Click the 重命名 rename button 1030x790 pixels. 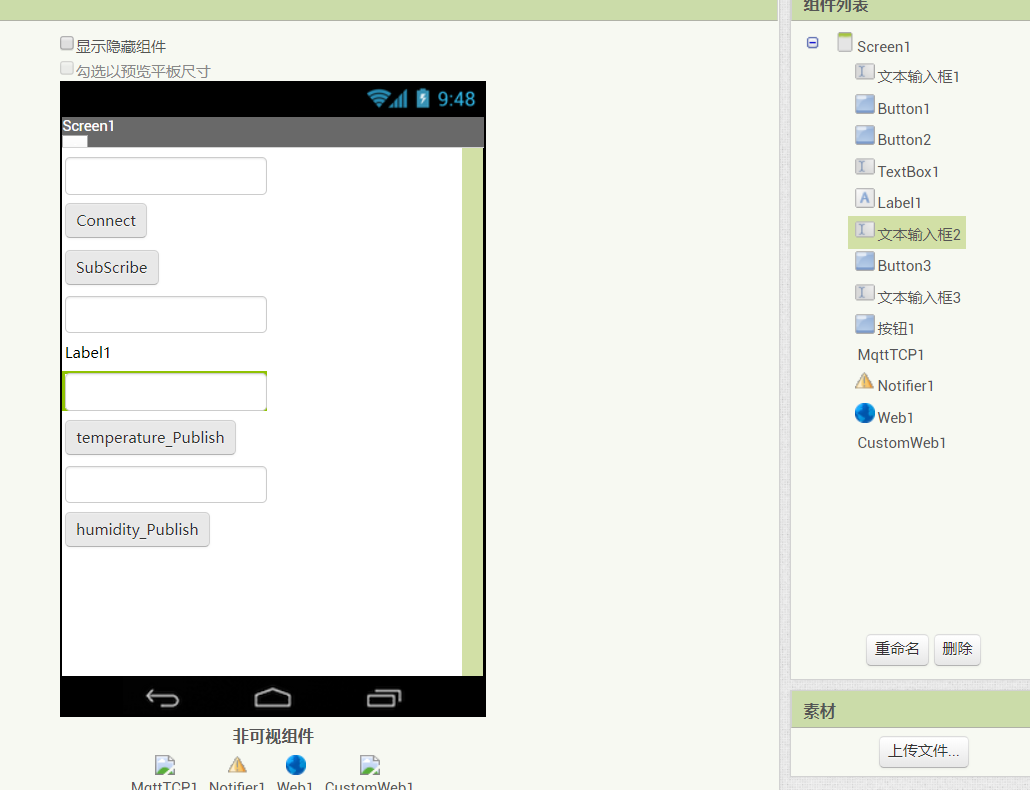click(x=897, y=649)
